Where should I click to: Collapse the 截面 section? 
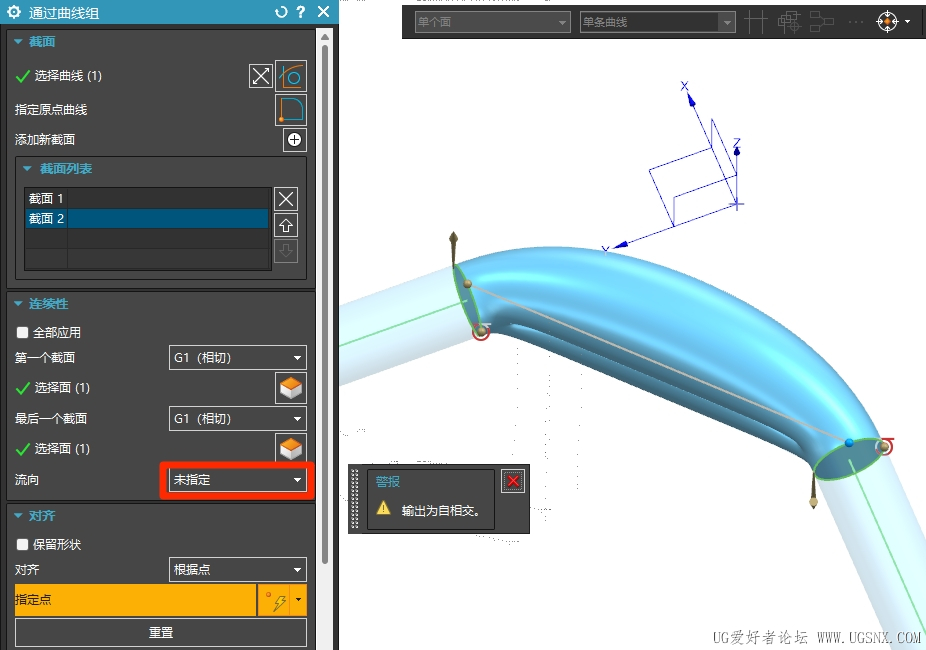point(18,41)
